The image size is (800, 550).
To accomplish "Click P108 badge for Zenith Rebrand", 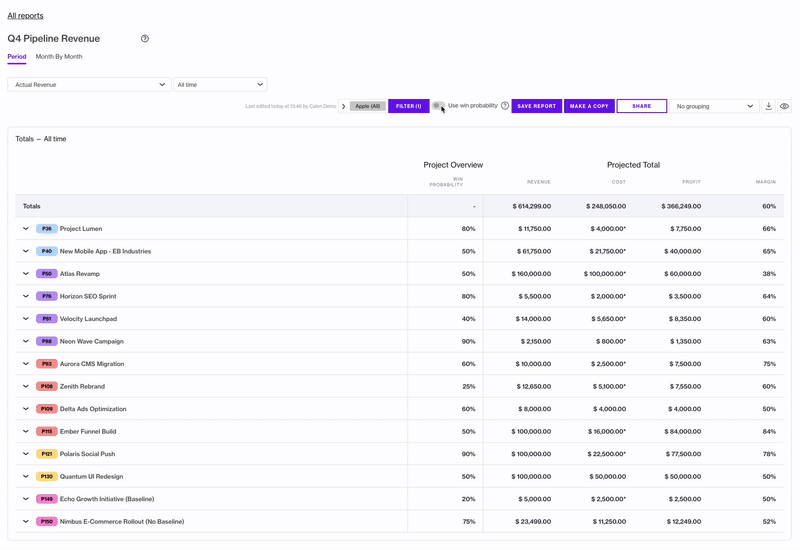I will point(46,386).
